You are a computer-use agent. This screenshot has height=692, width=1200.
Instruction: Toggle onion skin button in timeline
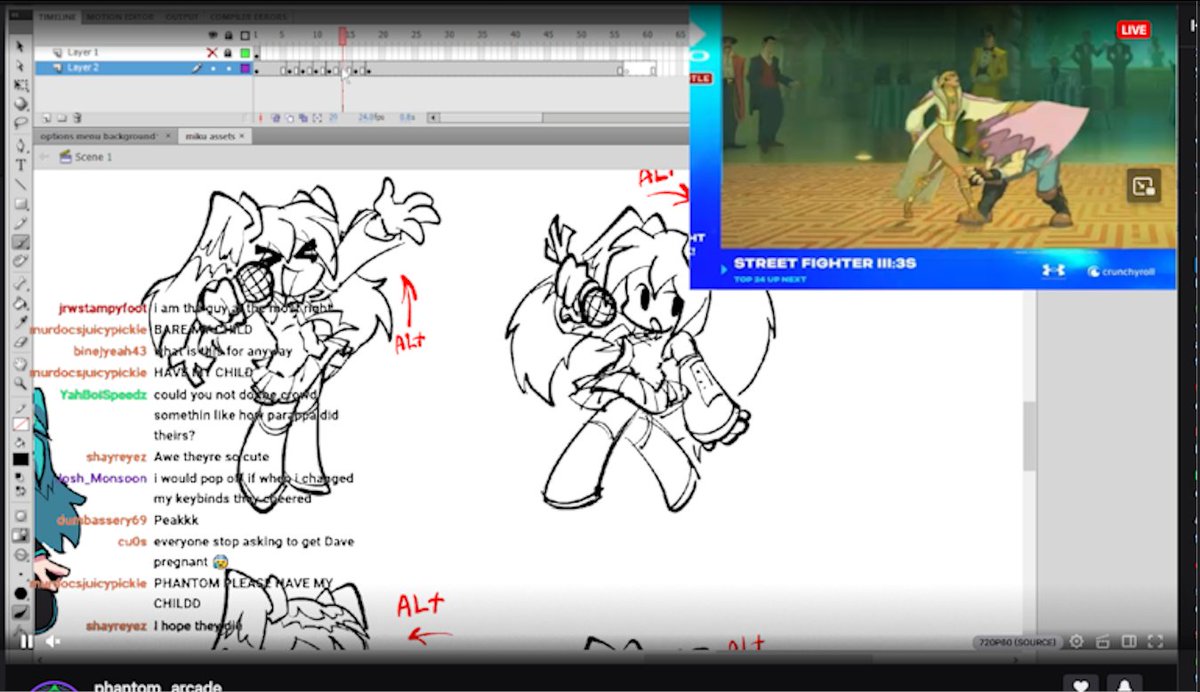pos(276,118)
